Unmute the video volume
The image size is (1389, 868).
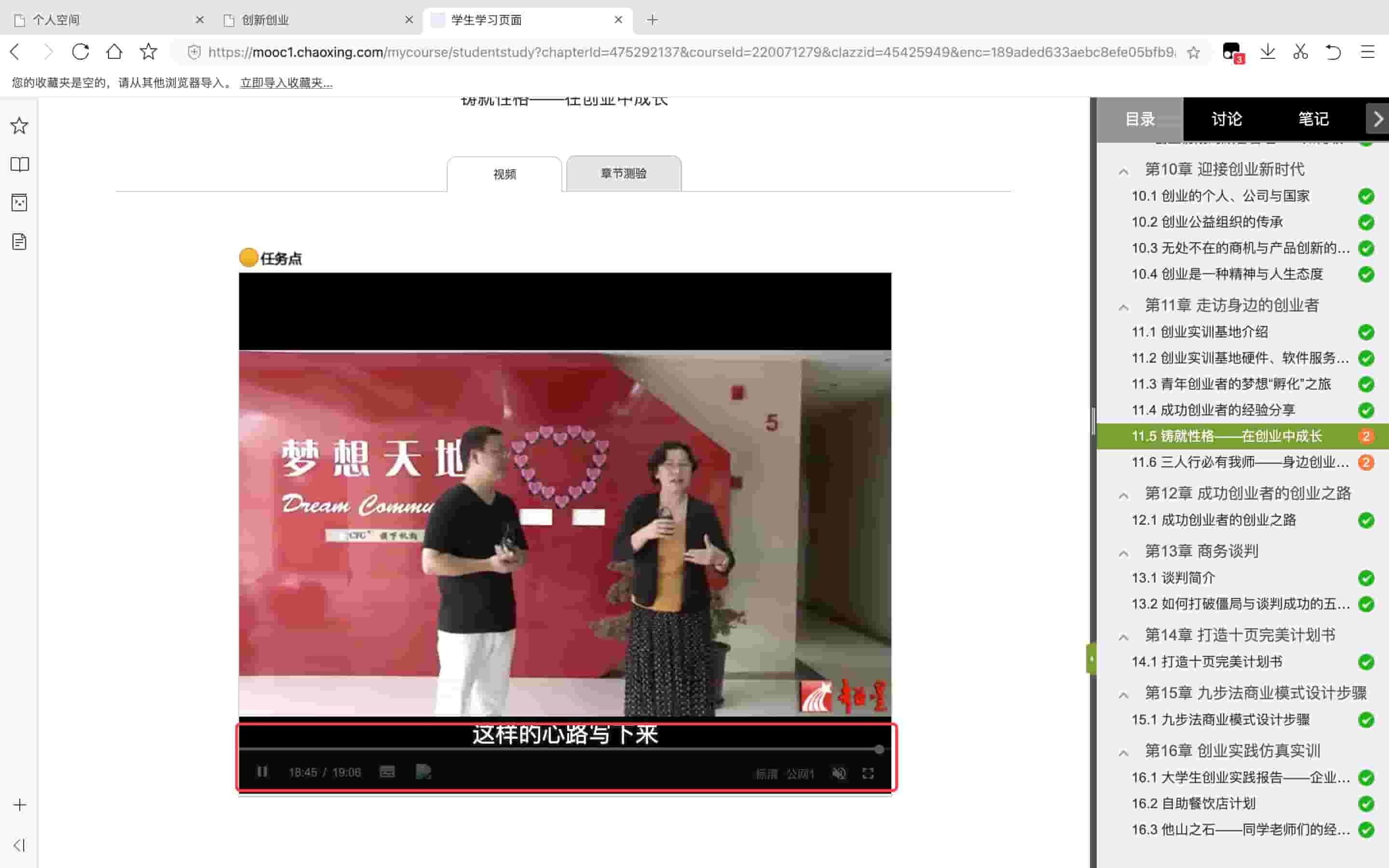(839, 773)
